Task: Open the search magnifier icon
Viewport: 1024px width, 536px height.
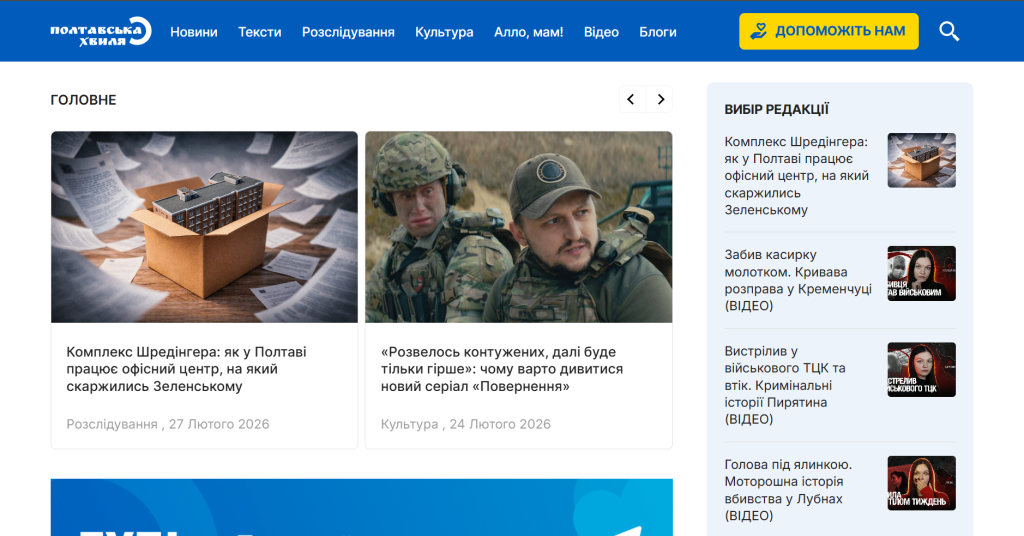Action: tap(949, 31)
